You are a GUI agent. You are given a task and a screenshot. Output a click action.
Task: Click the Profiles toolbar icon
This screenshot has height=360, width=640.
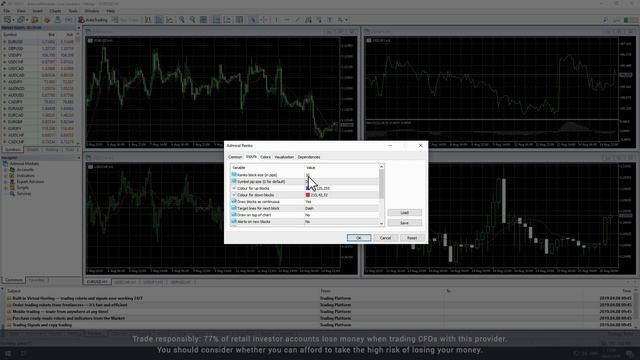20,20
